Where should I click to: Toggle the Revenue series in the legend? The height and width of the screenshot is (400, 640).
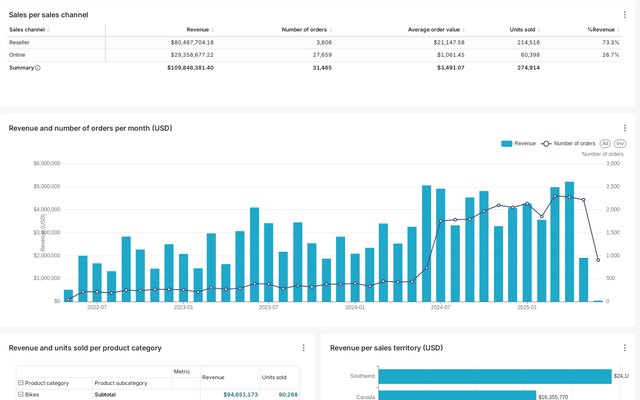pos(518,144)
